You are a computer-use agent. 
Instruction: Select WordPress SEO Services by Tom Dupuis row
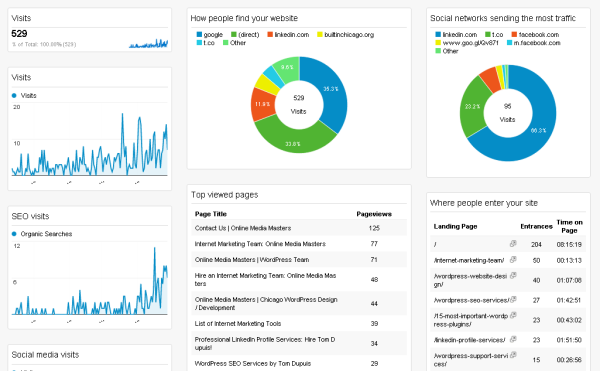point(299,363)
